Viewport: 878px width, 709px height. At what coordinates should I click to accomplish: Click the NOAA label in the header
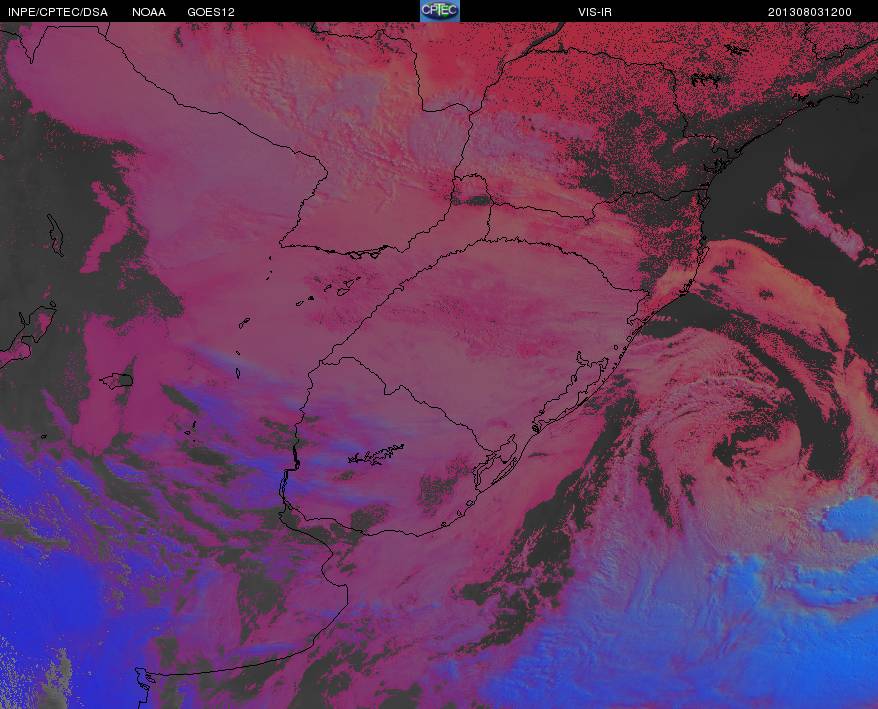tap(149, 12)
